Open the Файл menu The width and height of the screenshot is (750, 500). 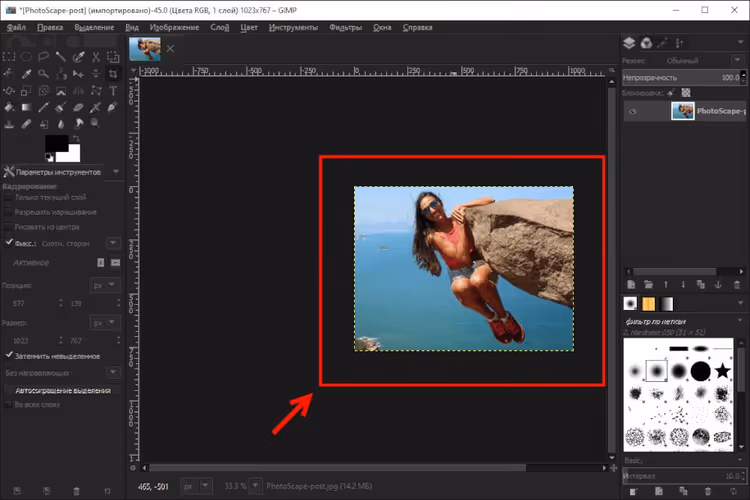point(16,27)
